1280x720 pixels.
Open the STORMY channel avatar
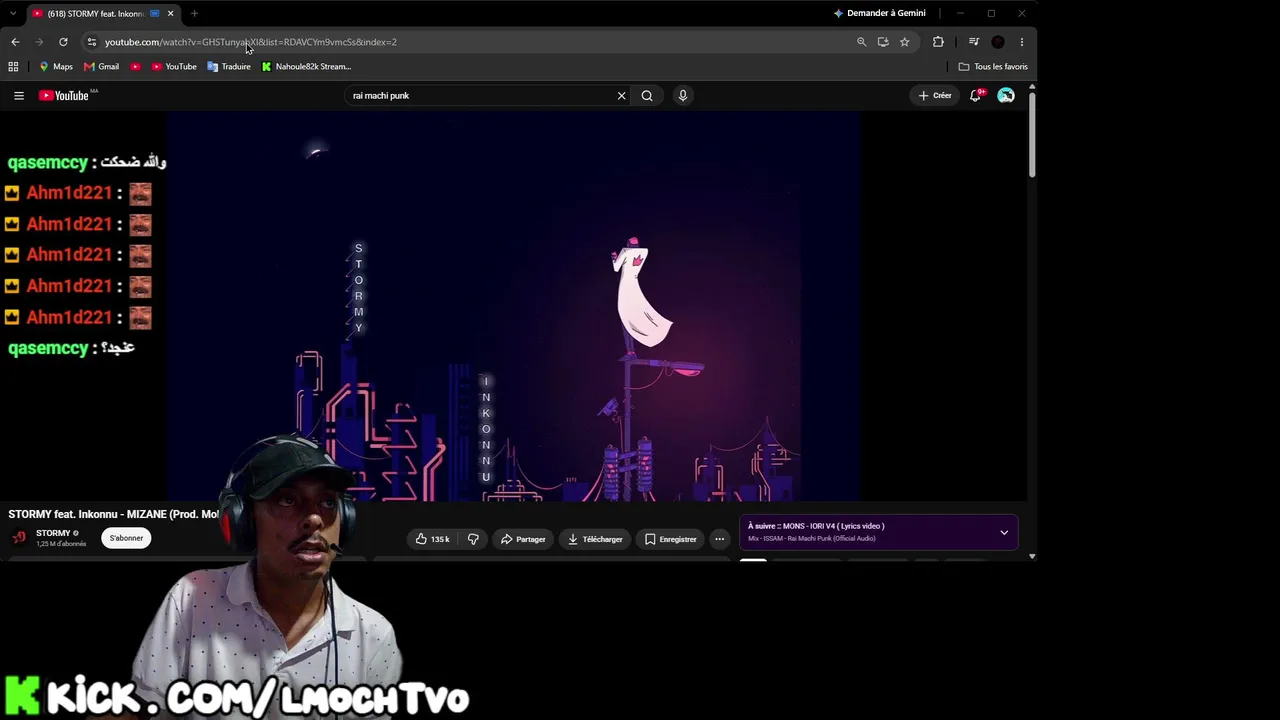pyautogui.click(x=19, y=538)
